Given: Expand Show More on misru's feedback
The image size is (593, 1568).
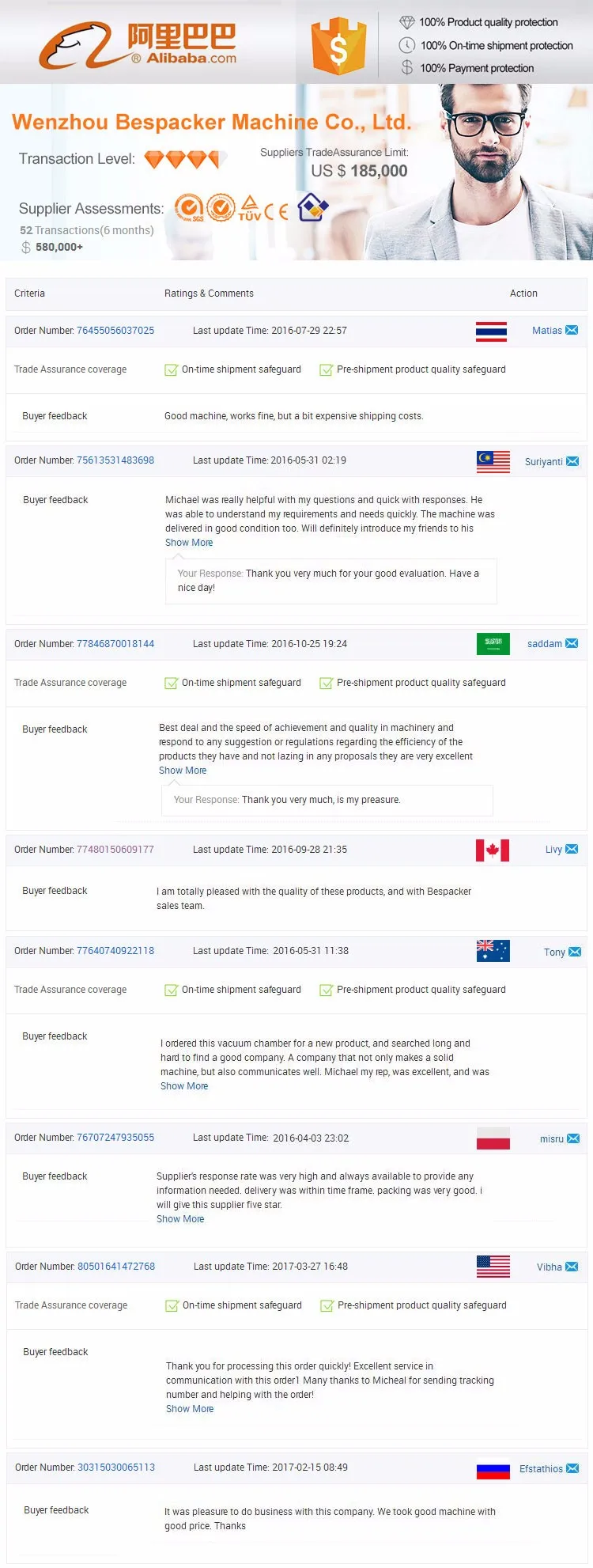Looking at the screenshot, I should [x=180, y=1219].
